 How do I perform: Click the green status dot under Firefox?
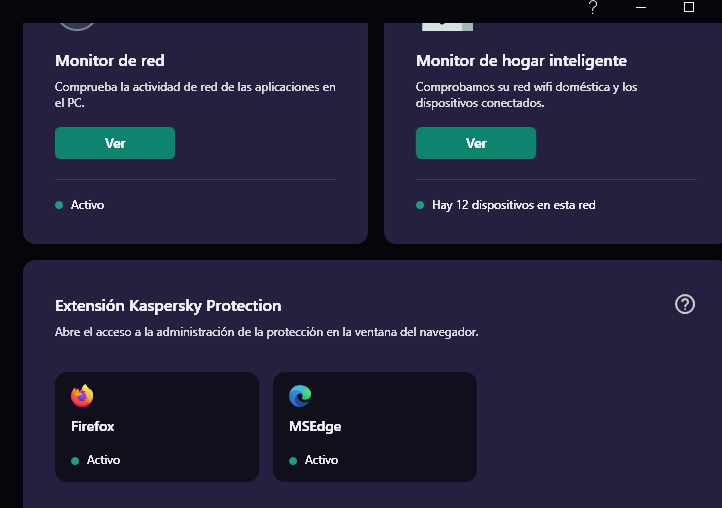[75, 461]
